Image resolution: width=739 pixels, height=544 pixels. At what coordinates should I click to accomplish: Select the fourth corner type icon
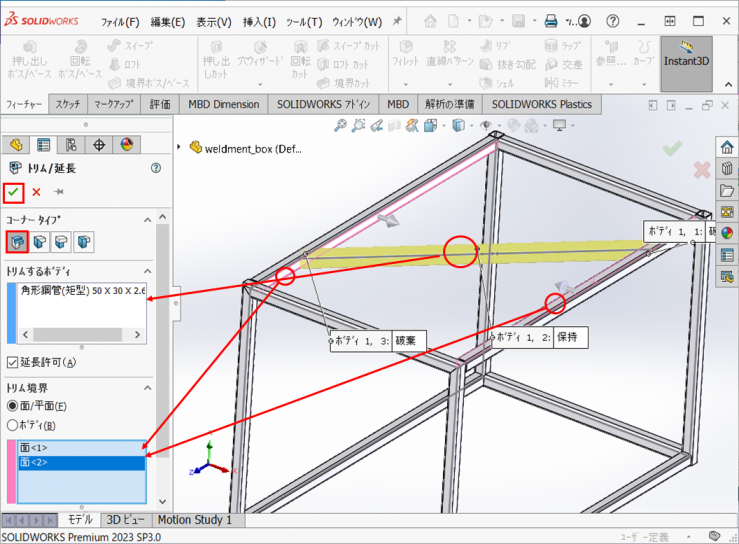pos(84,241)
